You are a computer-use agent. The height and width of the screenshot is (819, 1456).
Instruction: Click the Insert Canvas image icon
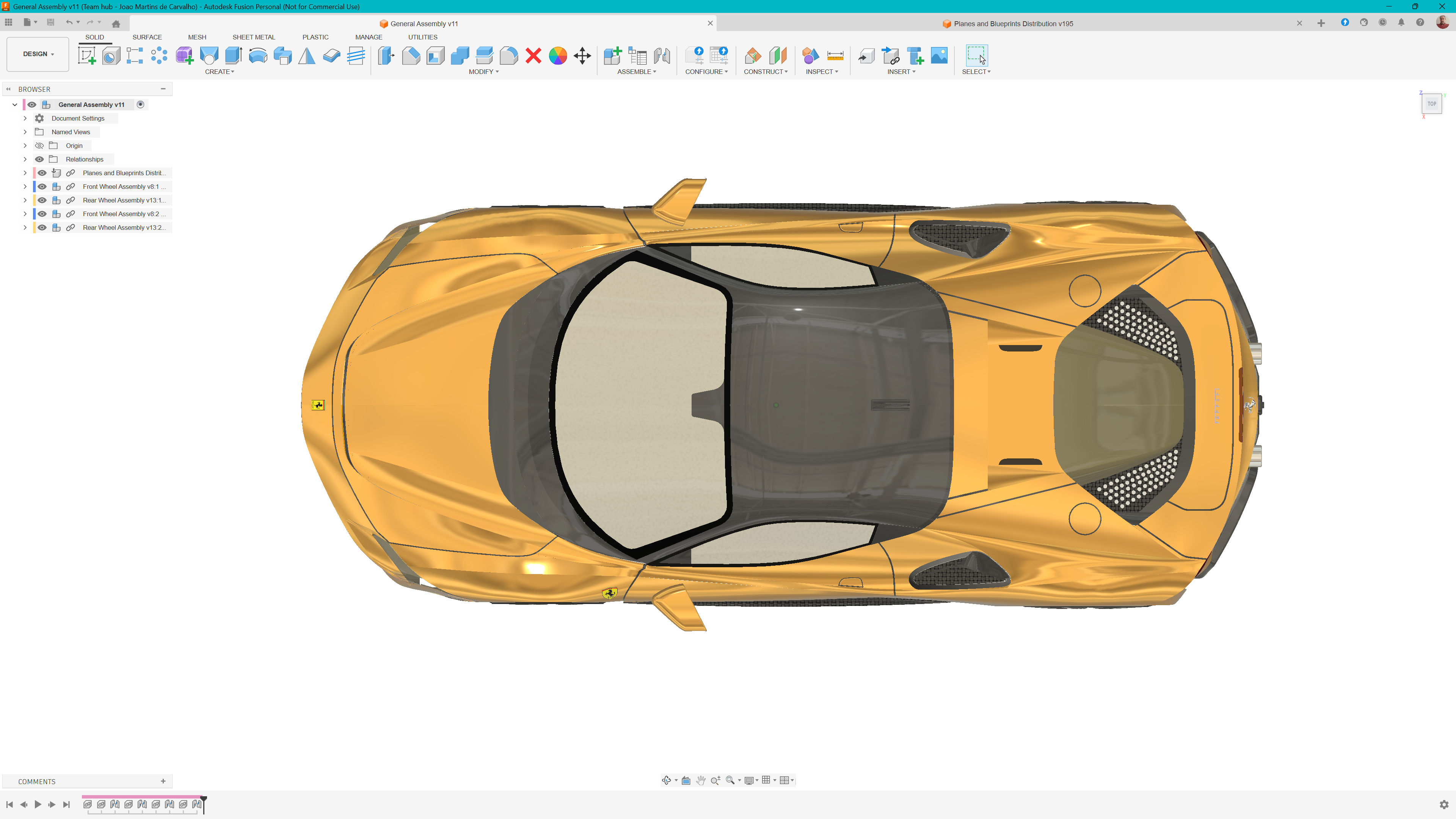tap(939, 55)
